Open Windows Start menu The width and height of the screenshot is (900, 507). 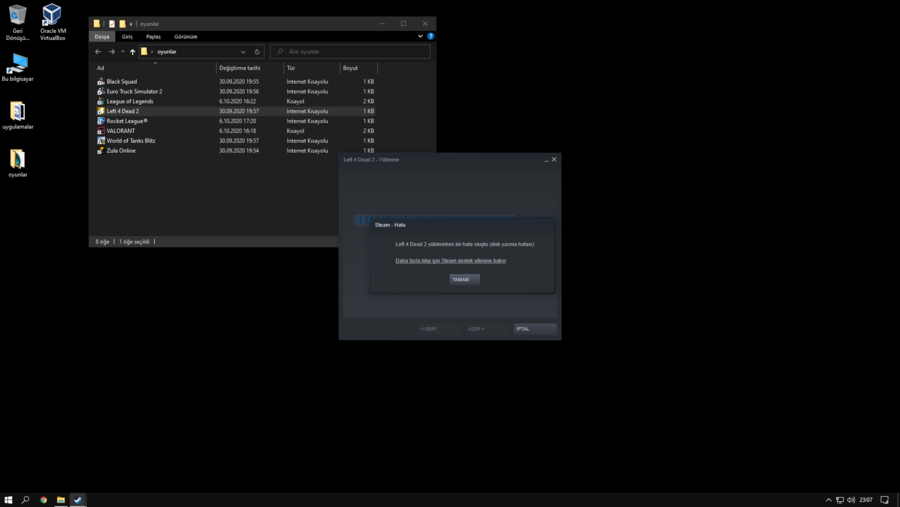8,500
